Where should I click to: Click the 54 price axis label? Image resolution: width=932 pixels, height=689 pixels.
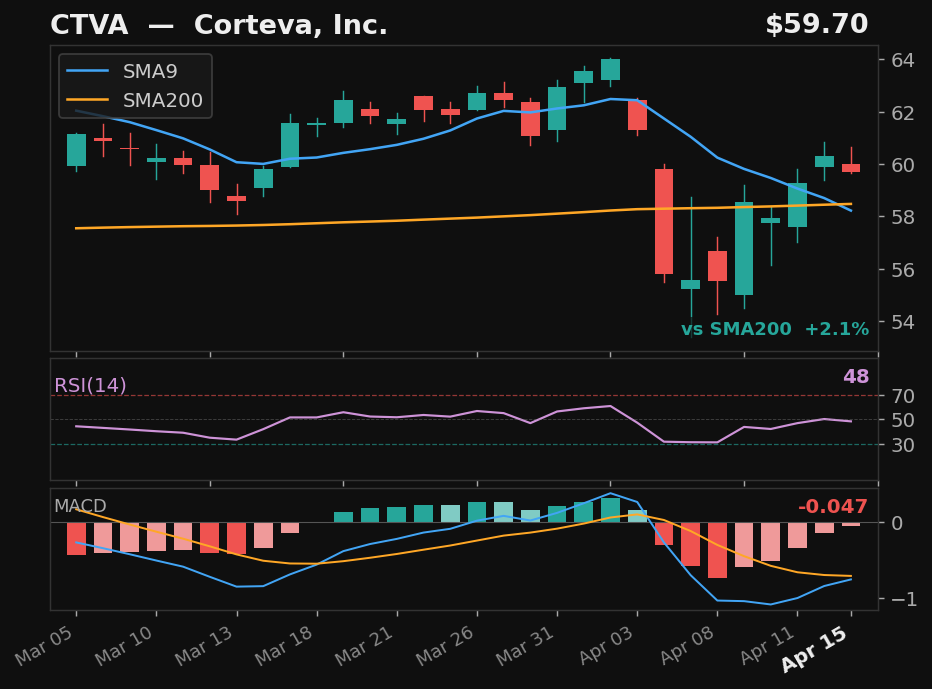902,322
